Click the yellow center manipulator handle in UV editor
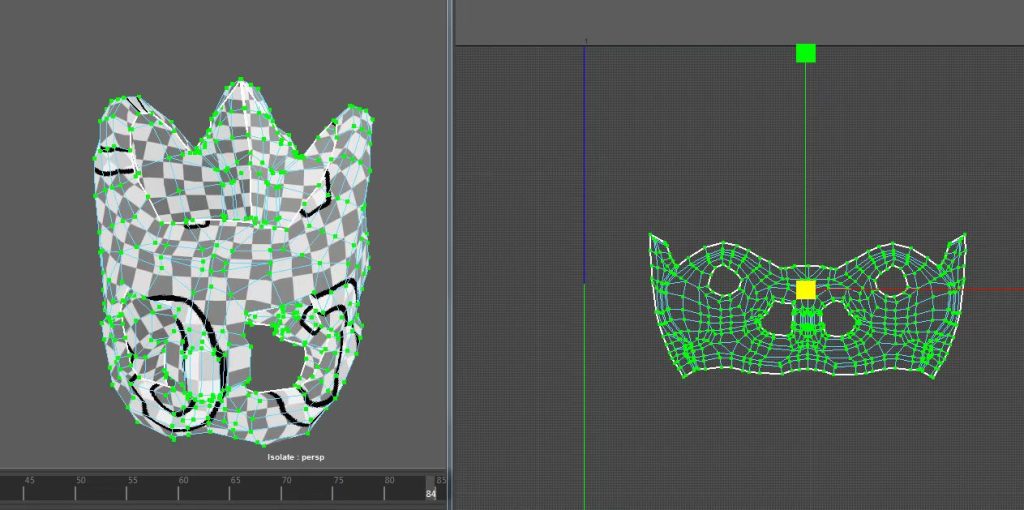Image resolution: width=1024 pixels, height=510 pixels. (806, 290)
